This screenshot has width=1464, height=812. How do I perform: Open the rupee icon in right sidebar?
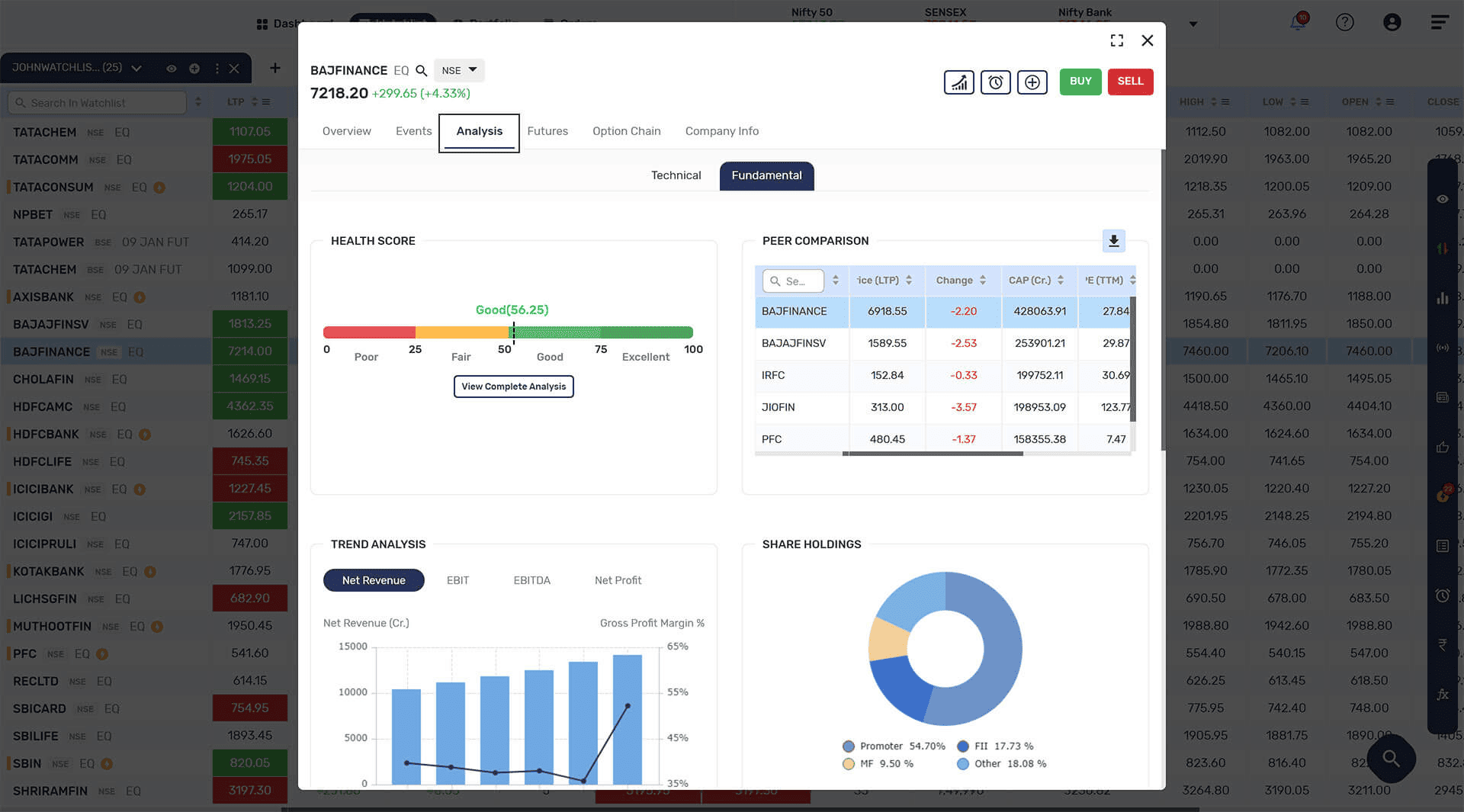click(1442, 644)
